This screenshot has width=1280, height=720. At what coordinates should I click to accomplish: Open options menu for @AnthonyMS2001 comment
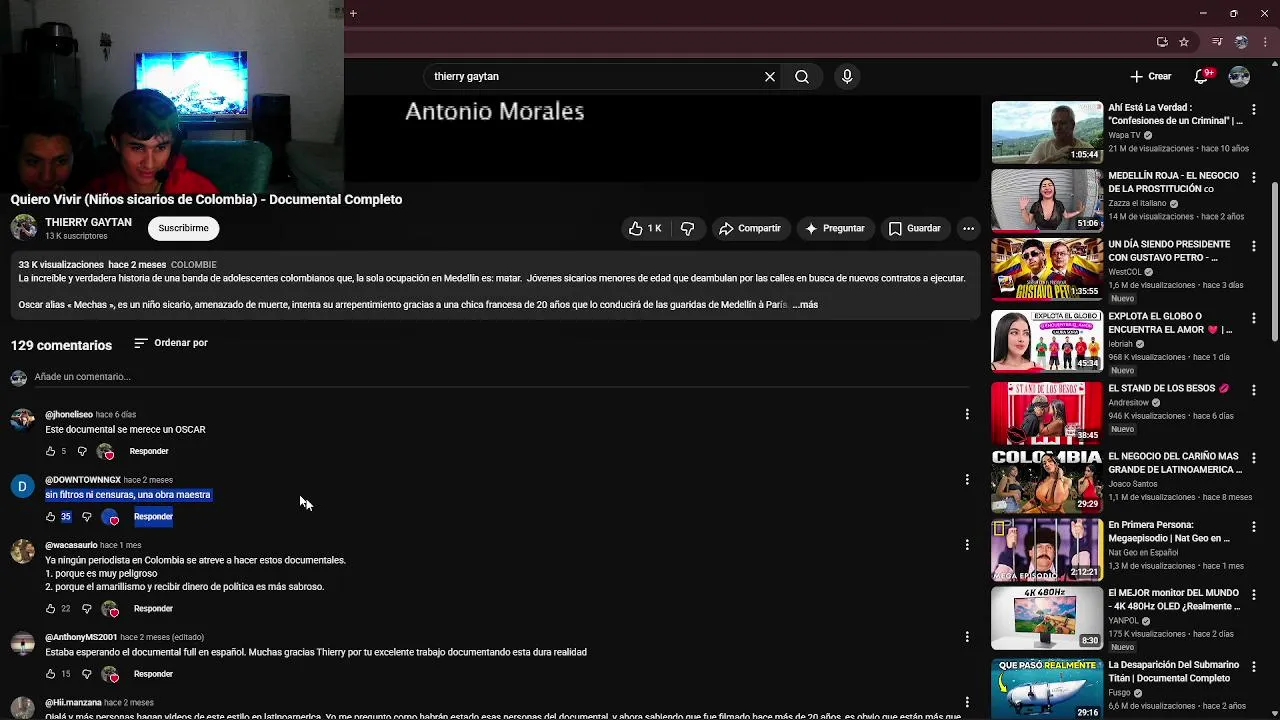coord(967,637)
